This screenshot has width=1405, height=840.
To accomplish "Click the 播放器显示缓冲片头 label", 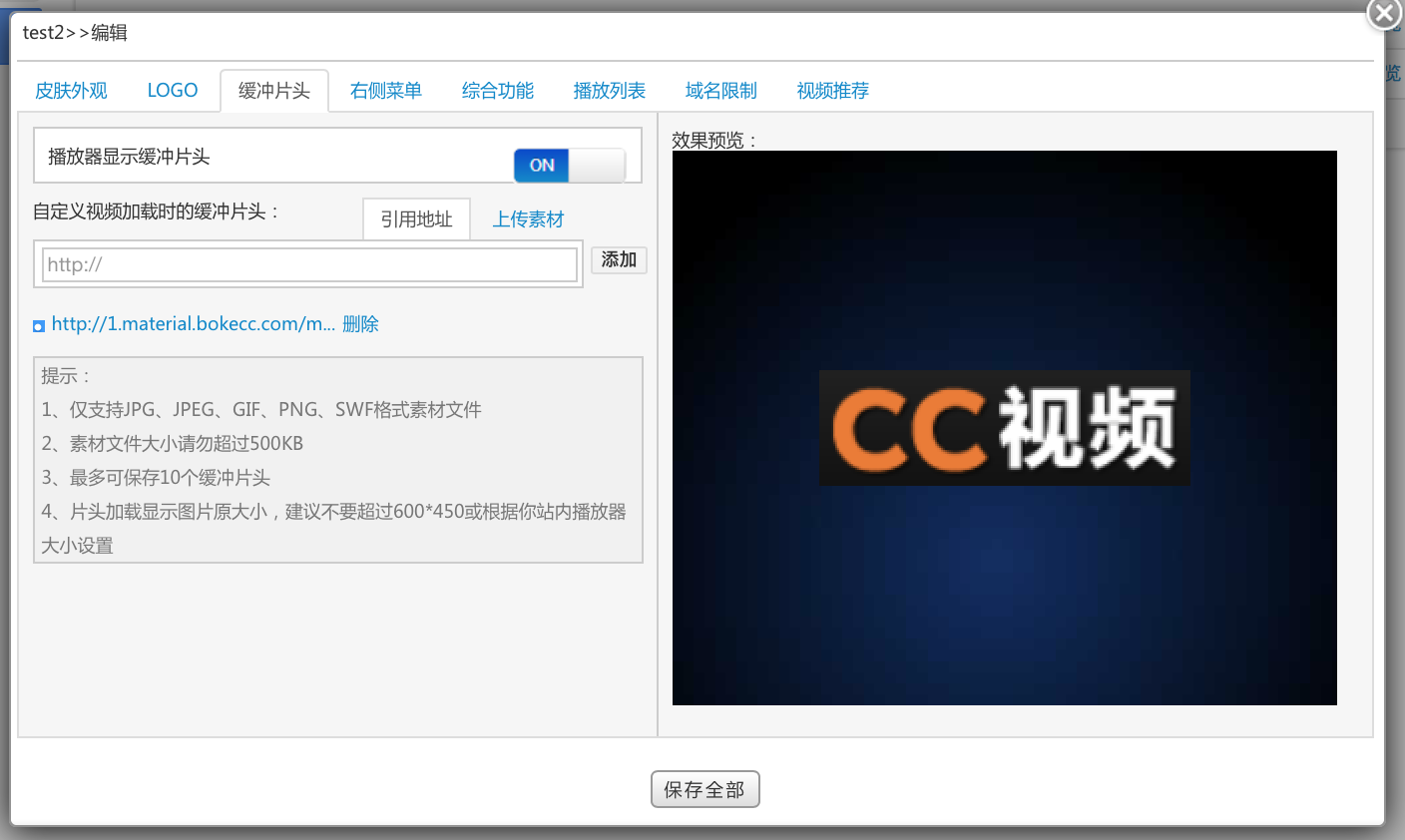I will click(129, 157).
